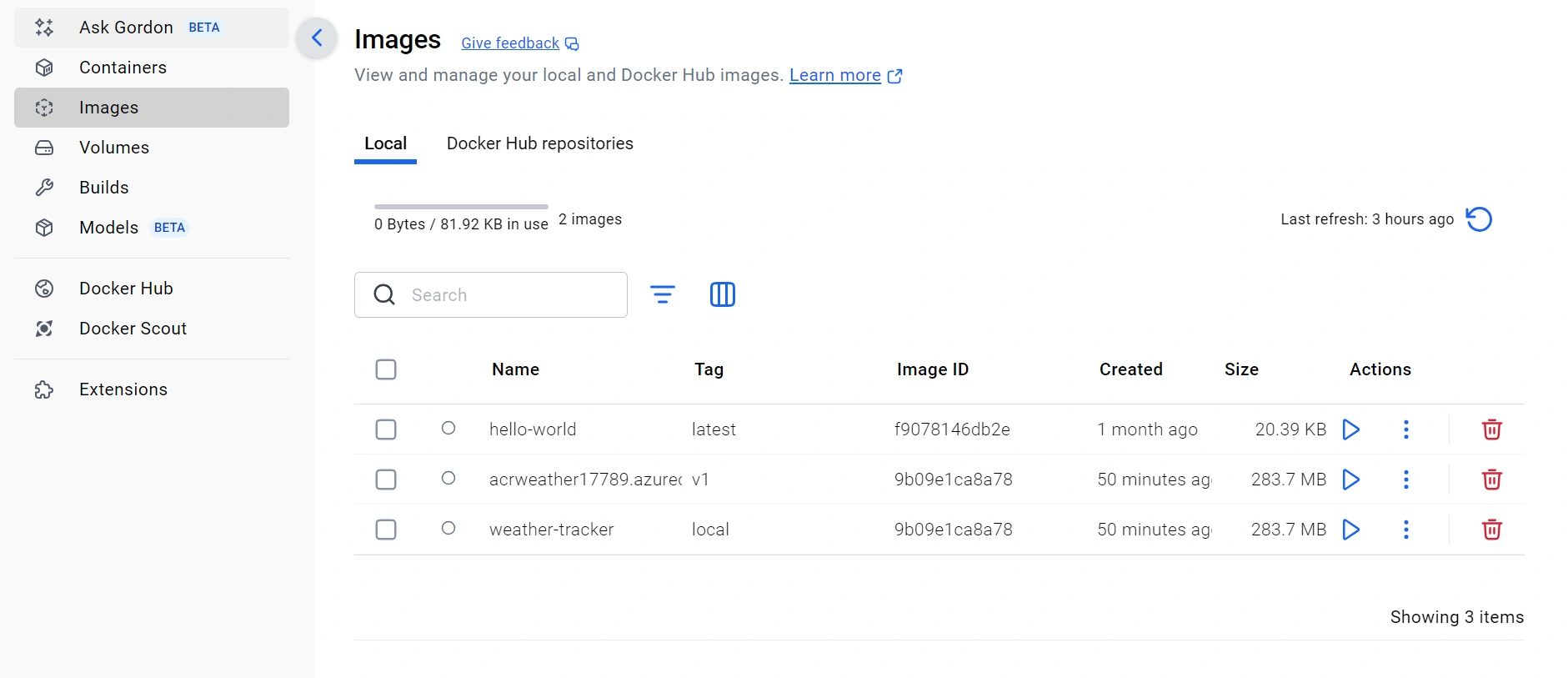The width and height of the screenshot is (1568, 678).
Task: Click the Image ID column header
Action: click(933, 369)
